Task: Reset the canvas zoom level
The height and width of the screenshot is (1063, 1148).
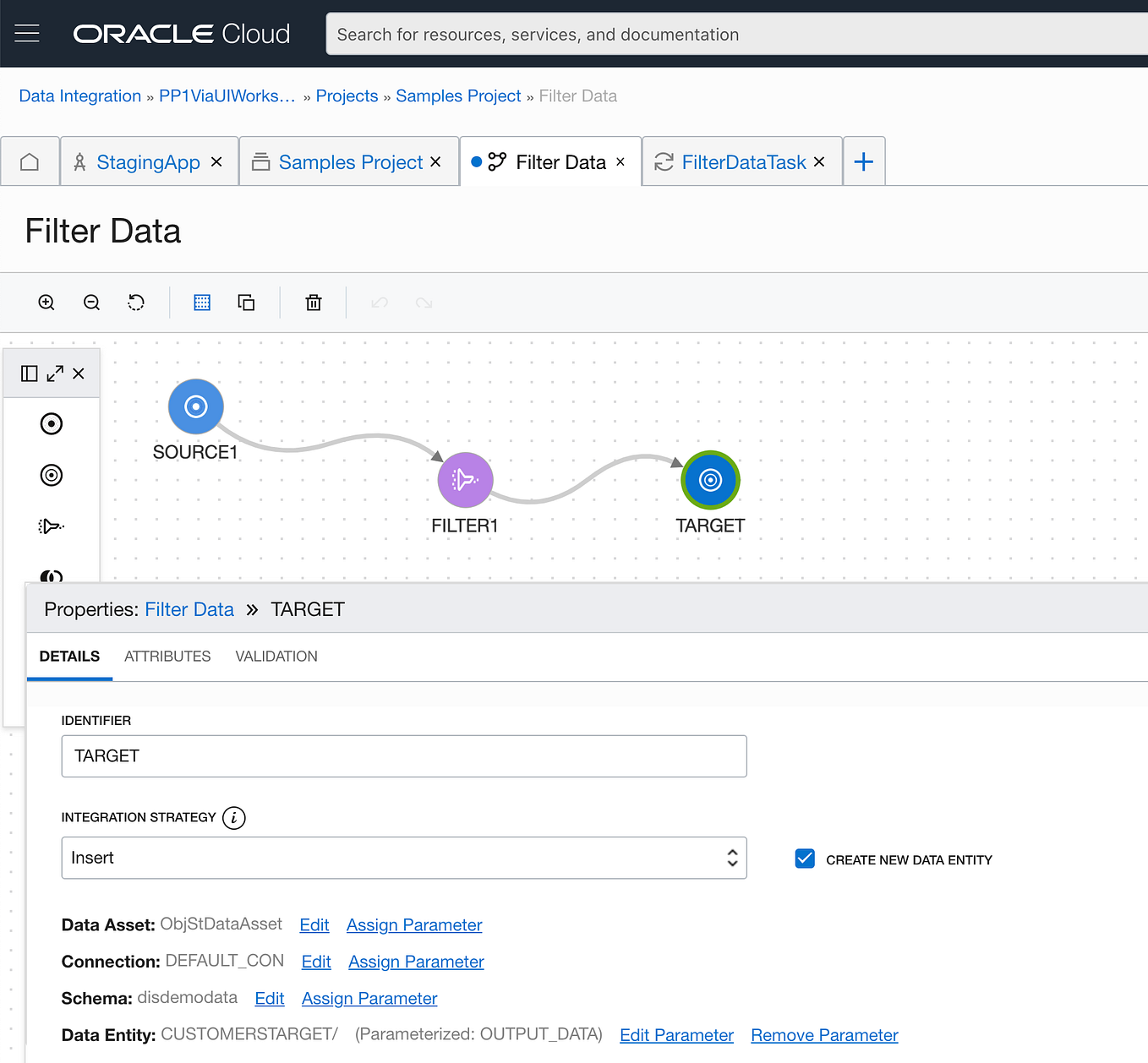Action: coord(135,302)
